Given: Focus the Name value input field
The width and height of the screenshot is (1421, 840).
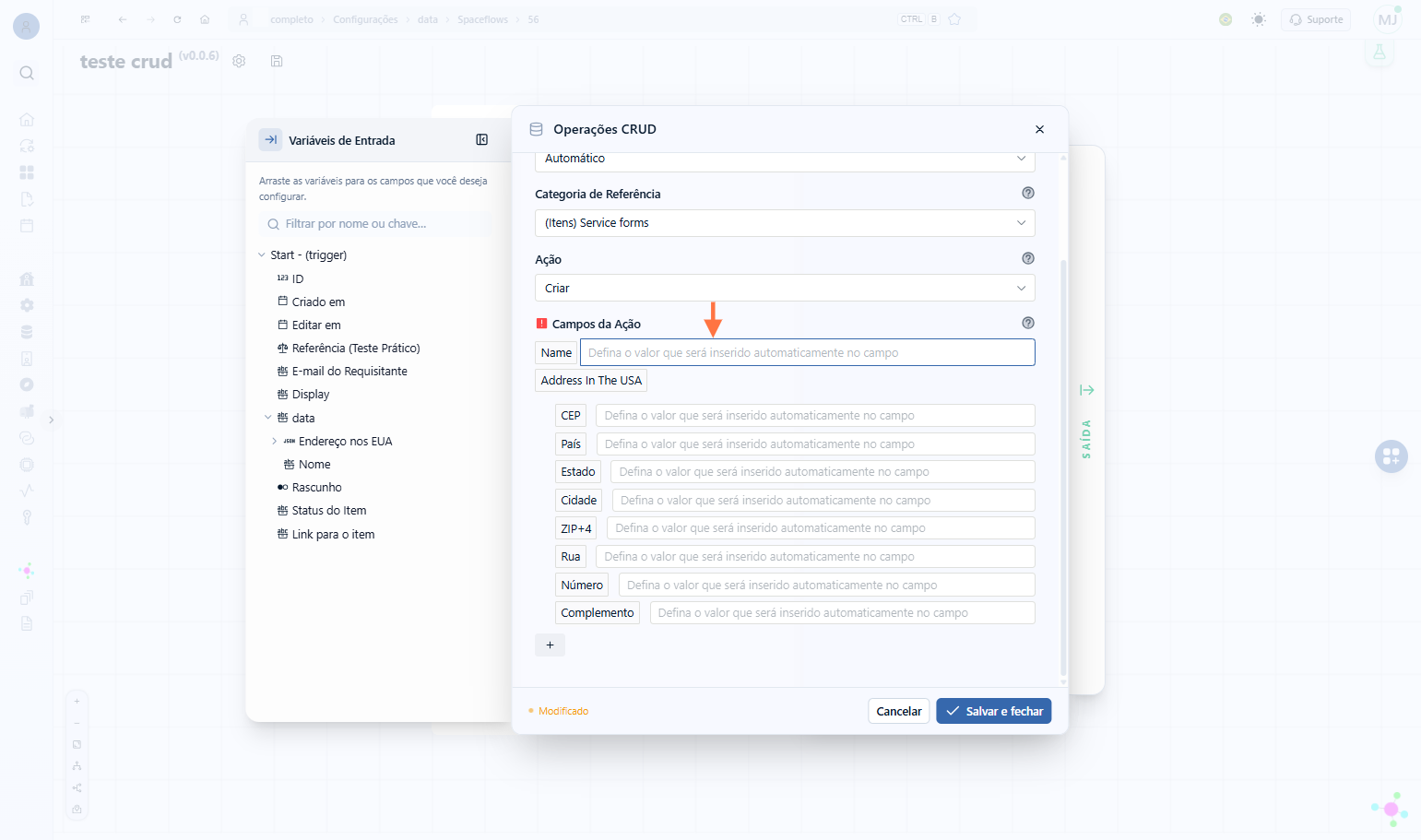Looking at the screenshot, I should 808,352.
